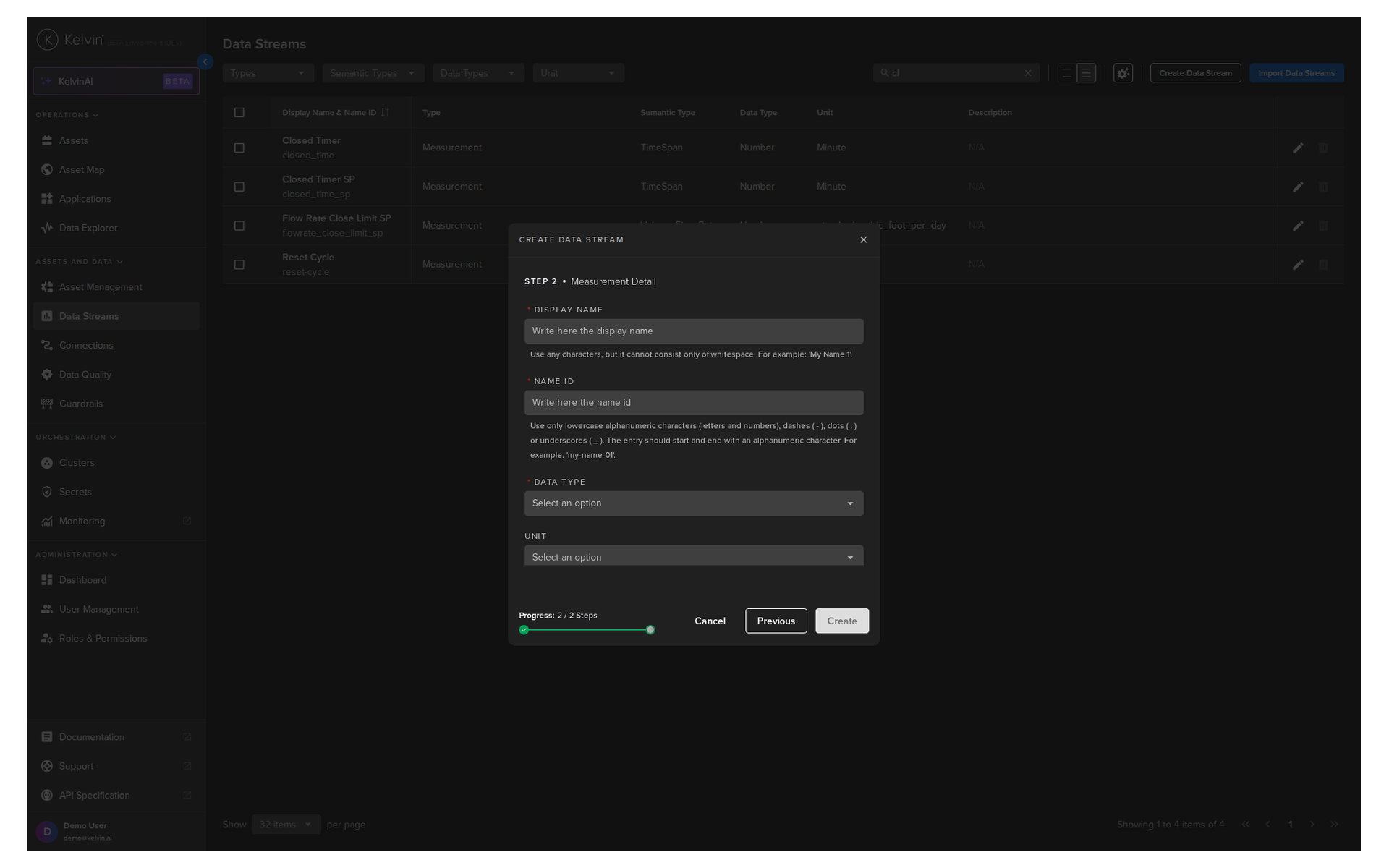Click edit pencil for Closed Timer row
Screen dimensions: 1389x868
[1298, 148]
